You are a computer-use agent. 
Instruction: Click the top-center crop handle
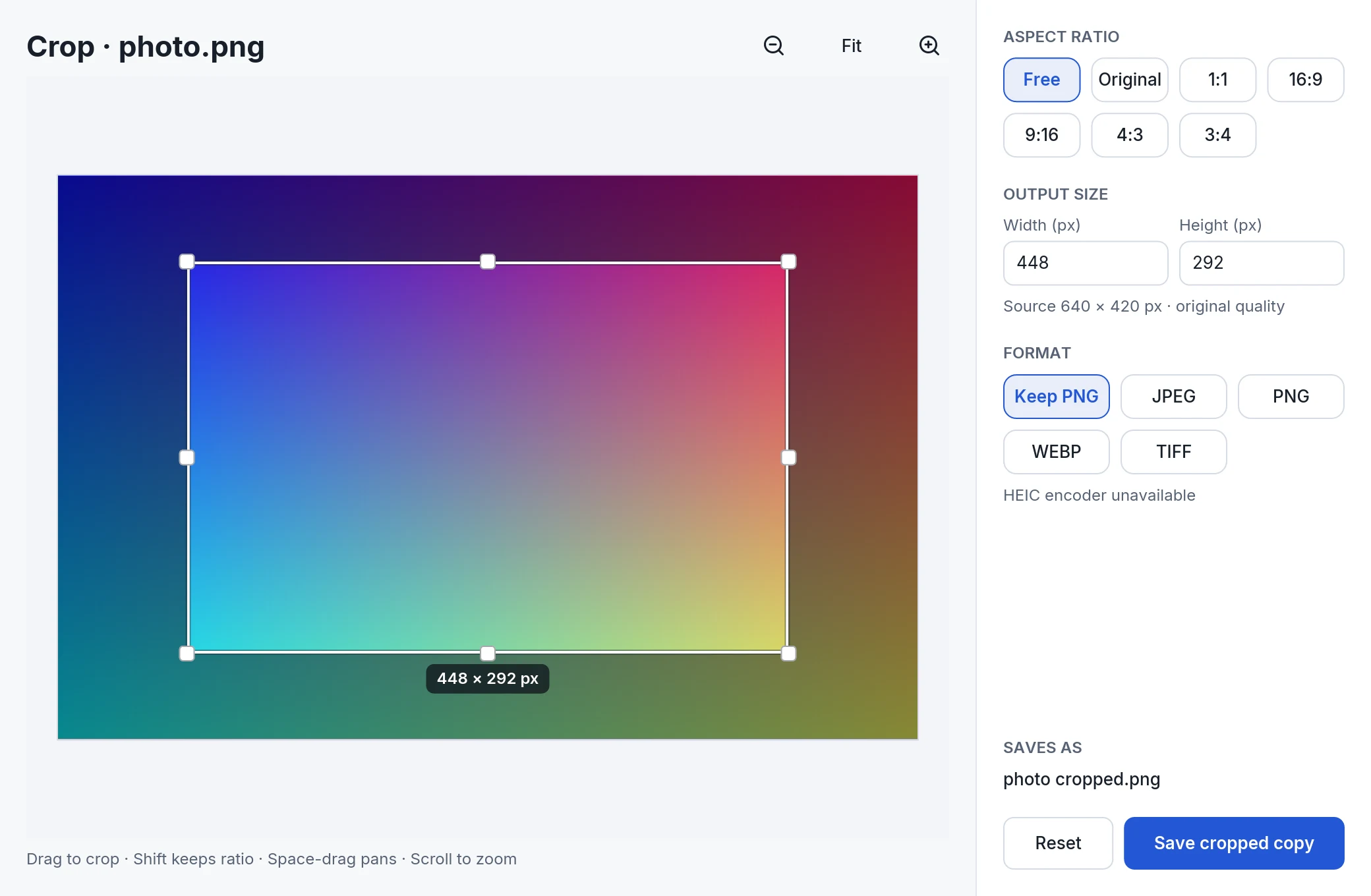488,262
